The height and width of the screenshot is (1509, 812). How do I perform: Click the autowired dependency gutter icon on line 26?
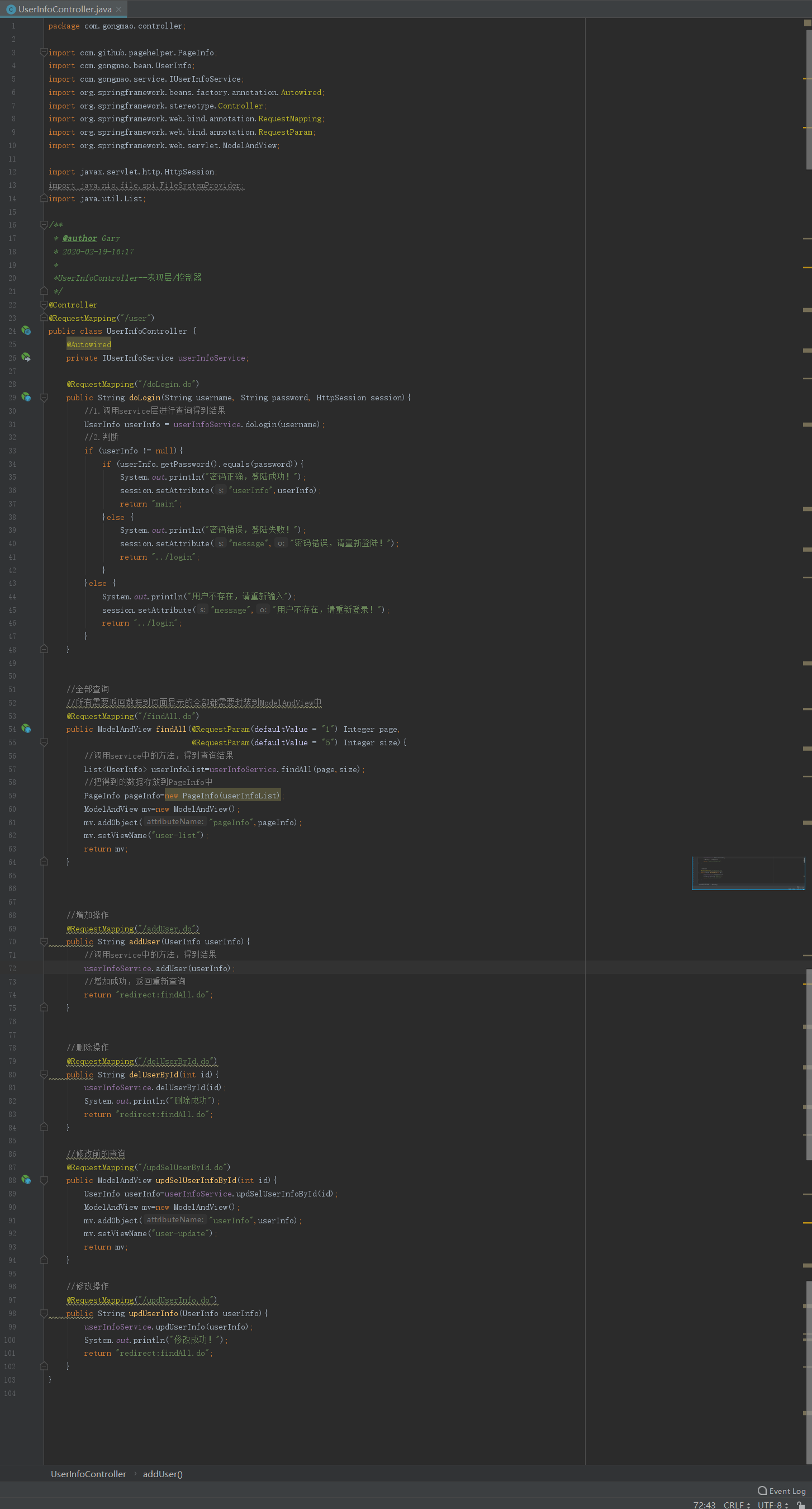[26, 357]
